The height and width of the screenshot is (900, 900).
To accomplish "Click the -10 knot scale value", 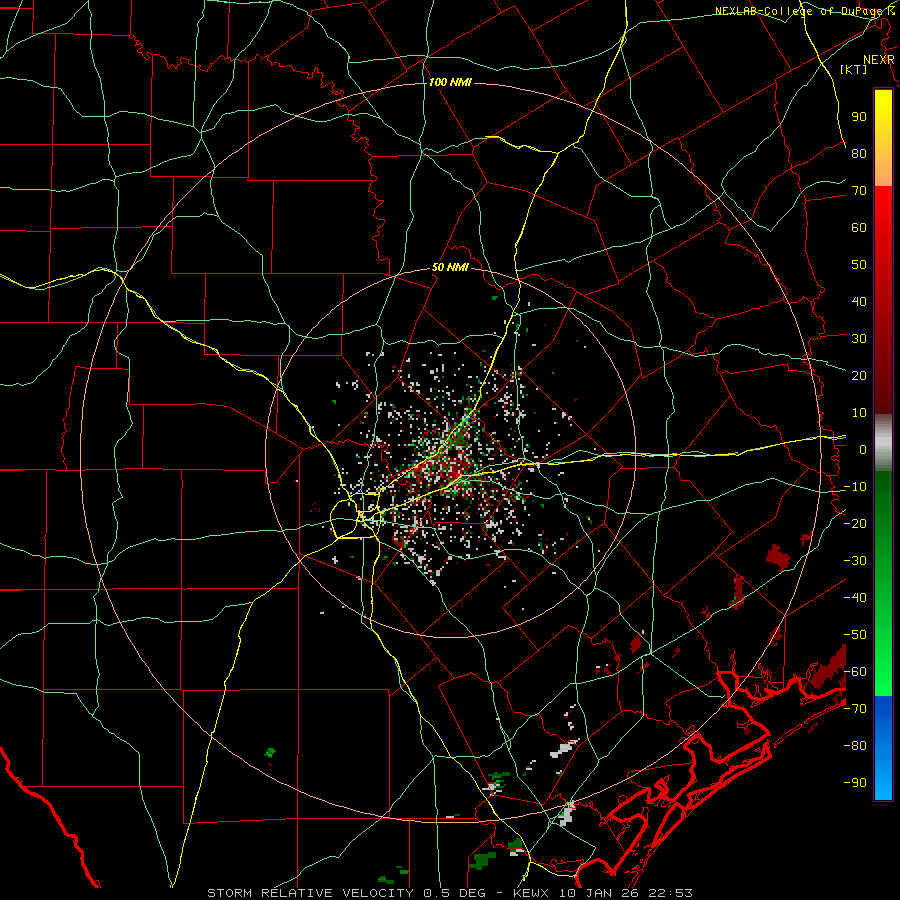I will [855, 487].
